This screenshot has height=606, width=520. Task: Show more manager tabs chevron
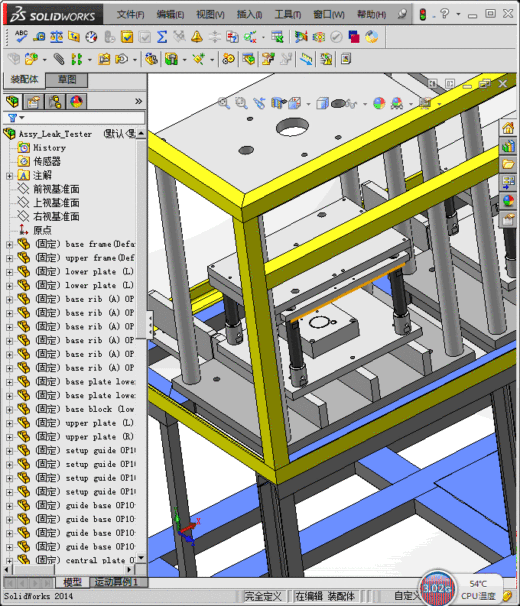pyautogui.click(x=138, y=101)
